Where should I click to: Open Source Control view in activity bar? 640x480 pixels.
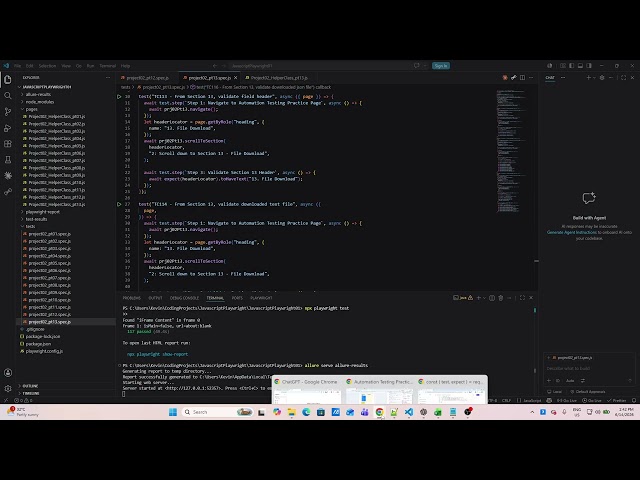(8, 111)
